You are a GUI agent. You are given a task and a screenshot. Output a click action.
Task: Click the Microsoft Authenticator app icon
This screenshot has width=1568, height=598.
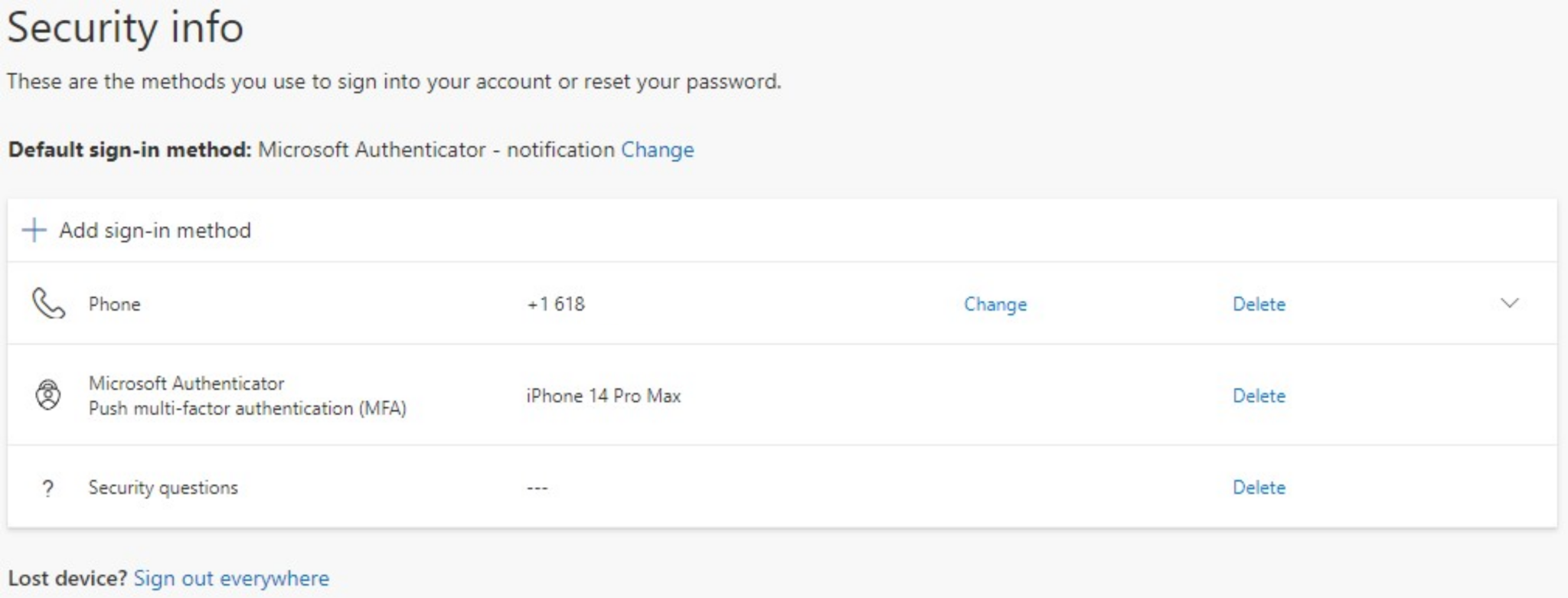[47, 395]
